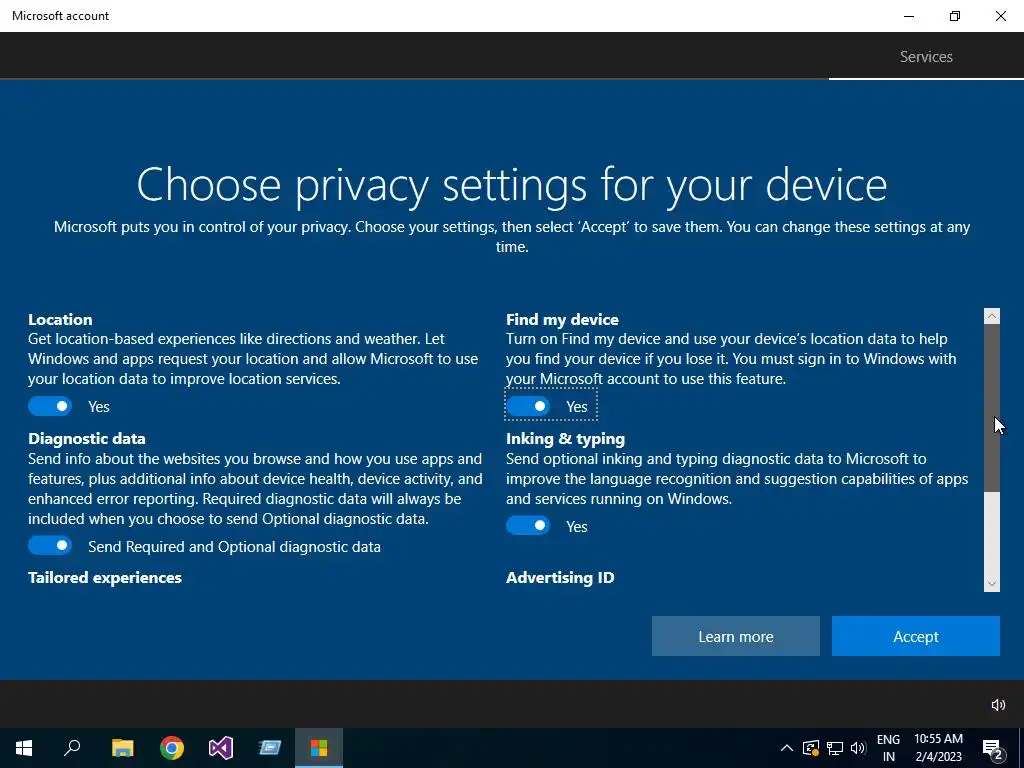This screenshot has width=1024, height=768.
Task: Click the network icon in tray
Action: pyautogui.click(x=835, y=748)
